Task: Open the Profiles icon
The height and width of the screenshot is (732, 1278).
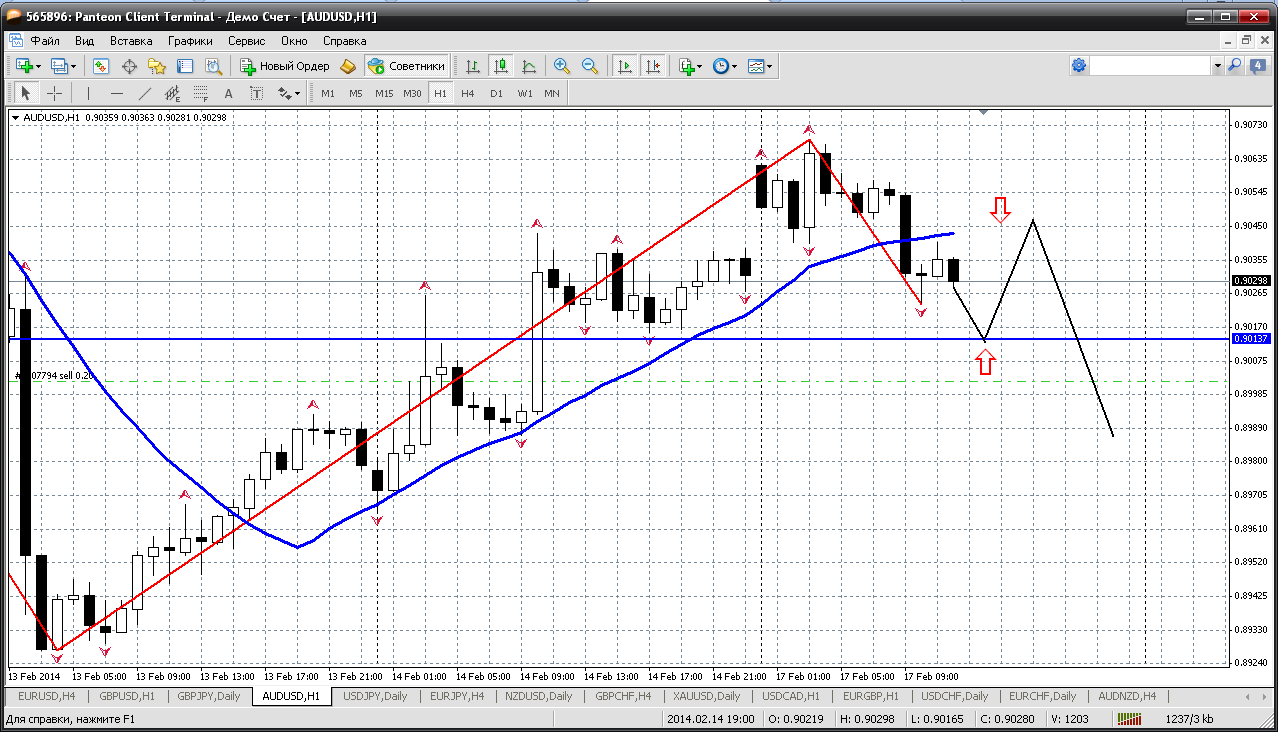Action: click(x=60, y=66)
